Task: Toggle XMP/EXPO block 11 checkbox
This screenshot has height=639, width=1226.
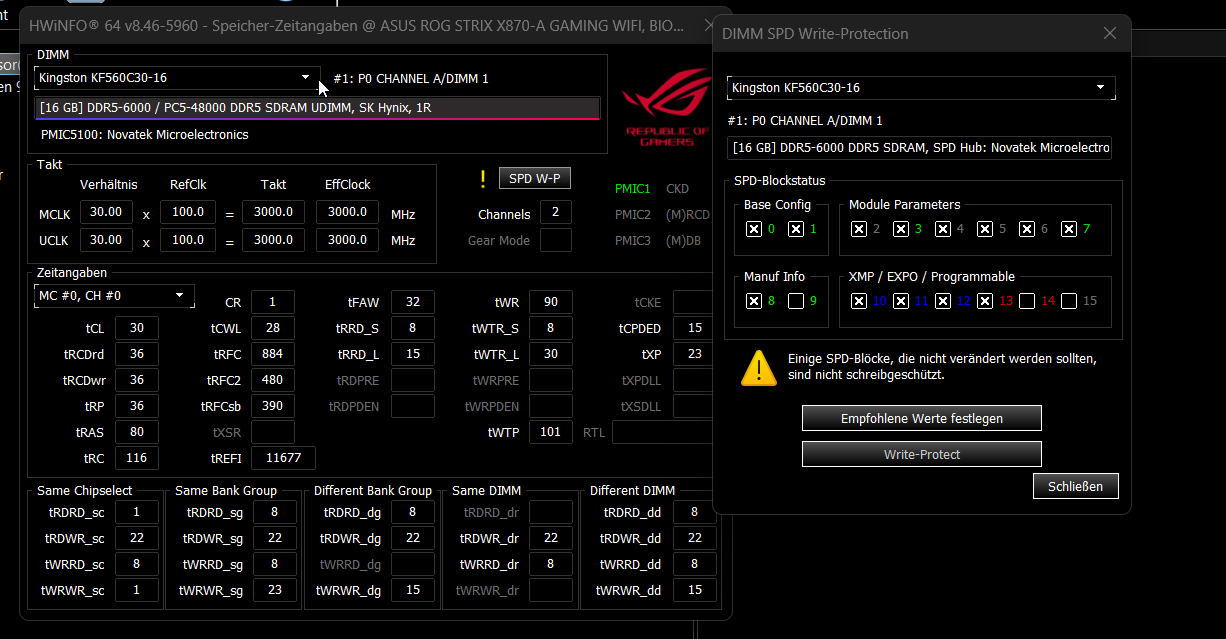Action: 901,301
